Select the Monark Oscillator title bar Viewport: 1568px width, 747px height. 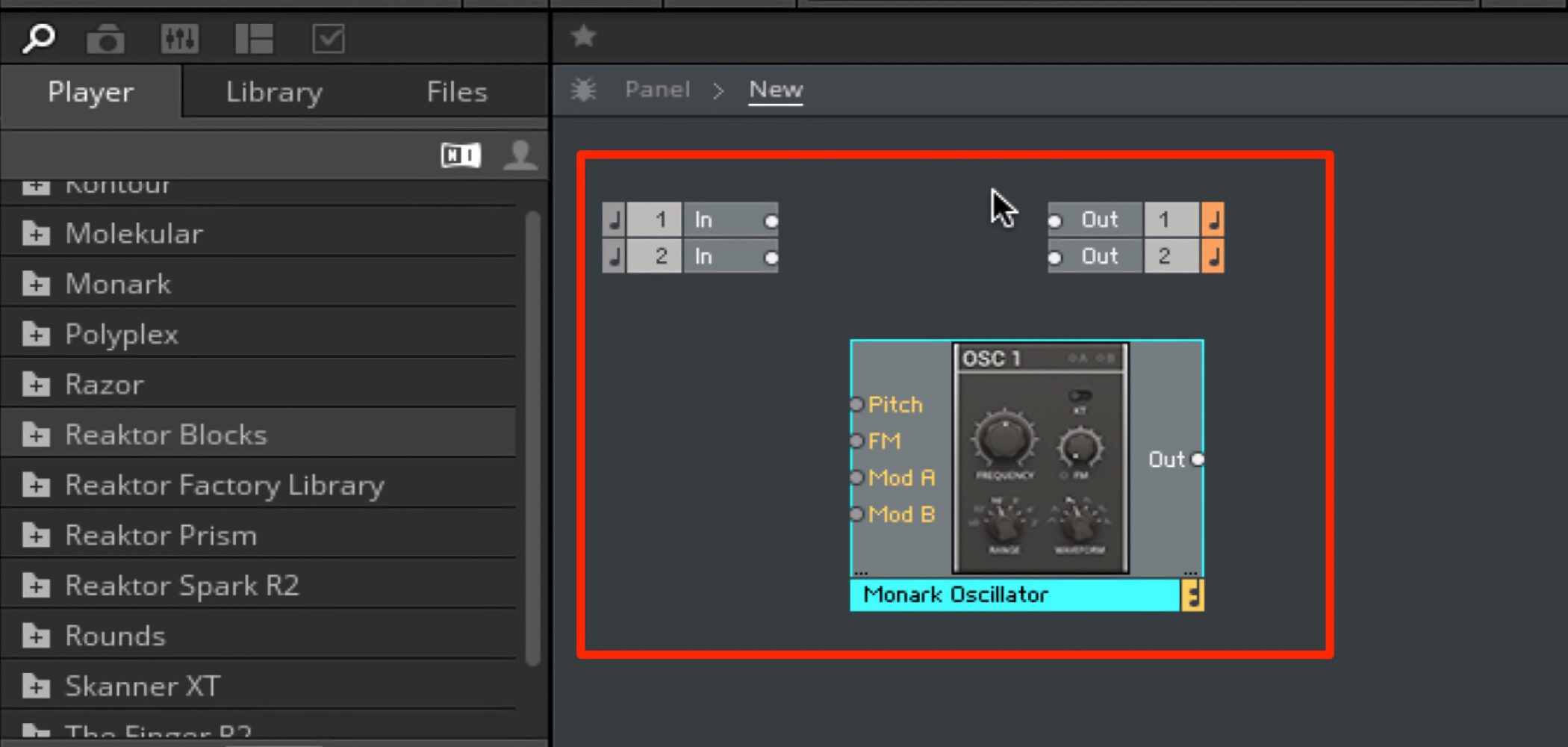pyautogui.click(x=1015, y=595)
